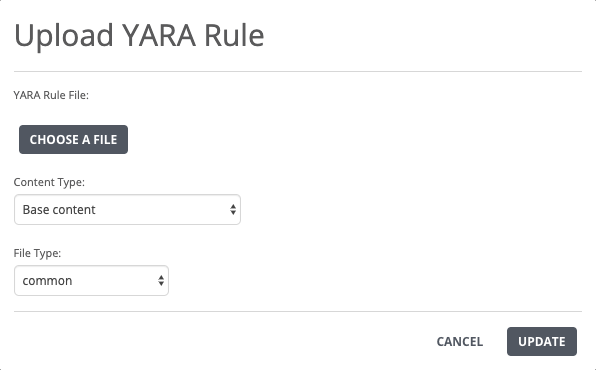Click the 'Upload YARA Rule' heading
Viewport: 596px width, 370px height.
139,35
